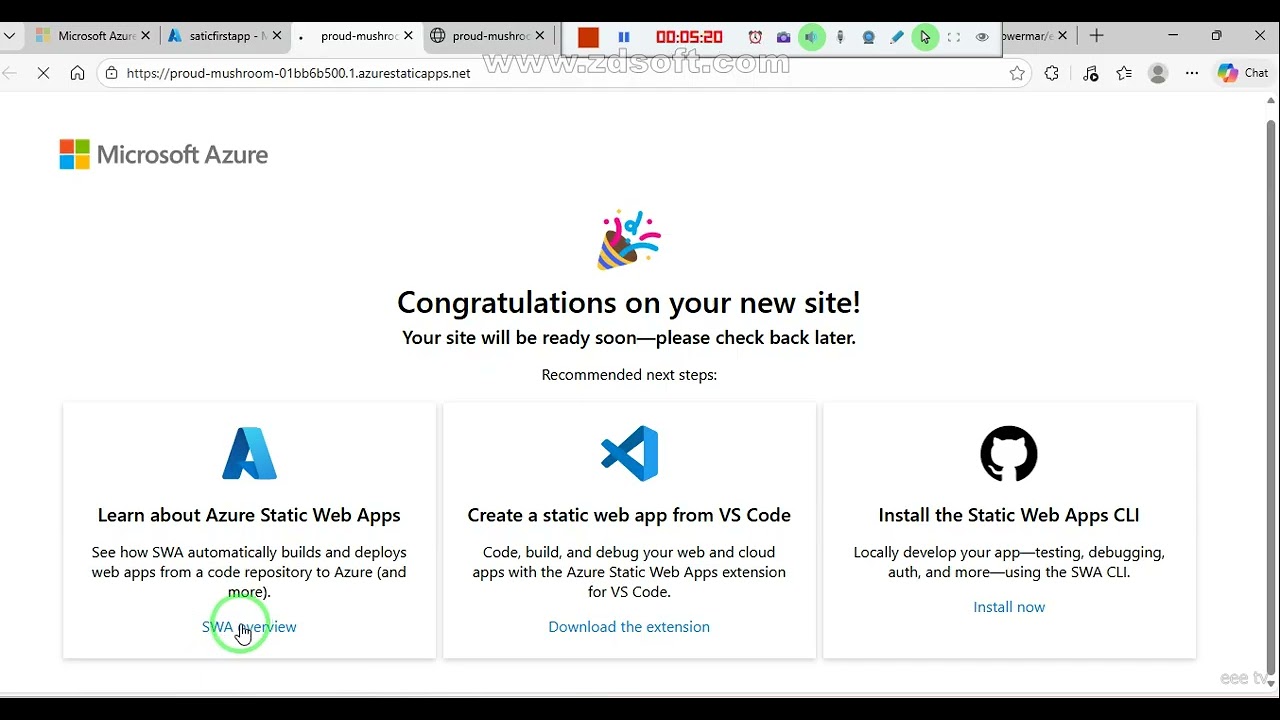Click 'Install the Static Web Apps CLI' heading
The height and width of the screenshot is (720, 1280).
coord(1009,515)
